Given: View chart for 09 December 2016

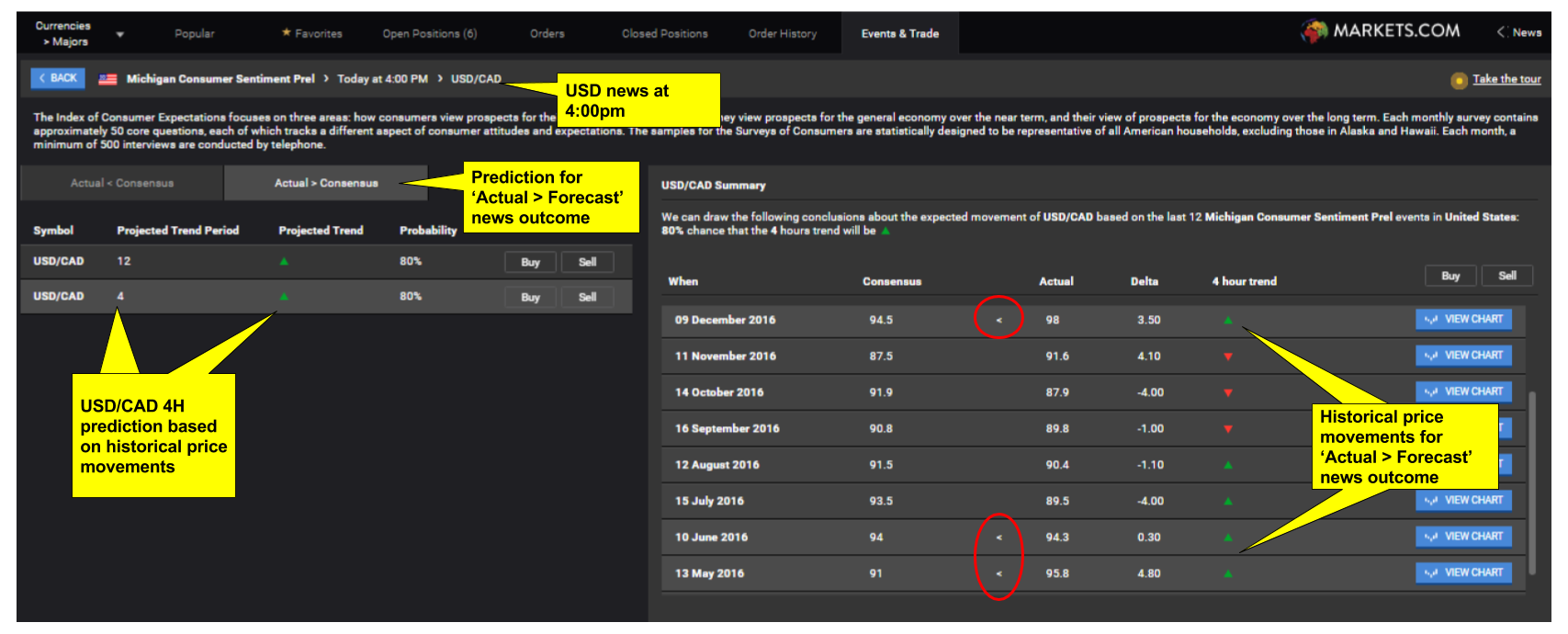Looking at the screenshot, I should 1463,319.
